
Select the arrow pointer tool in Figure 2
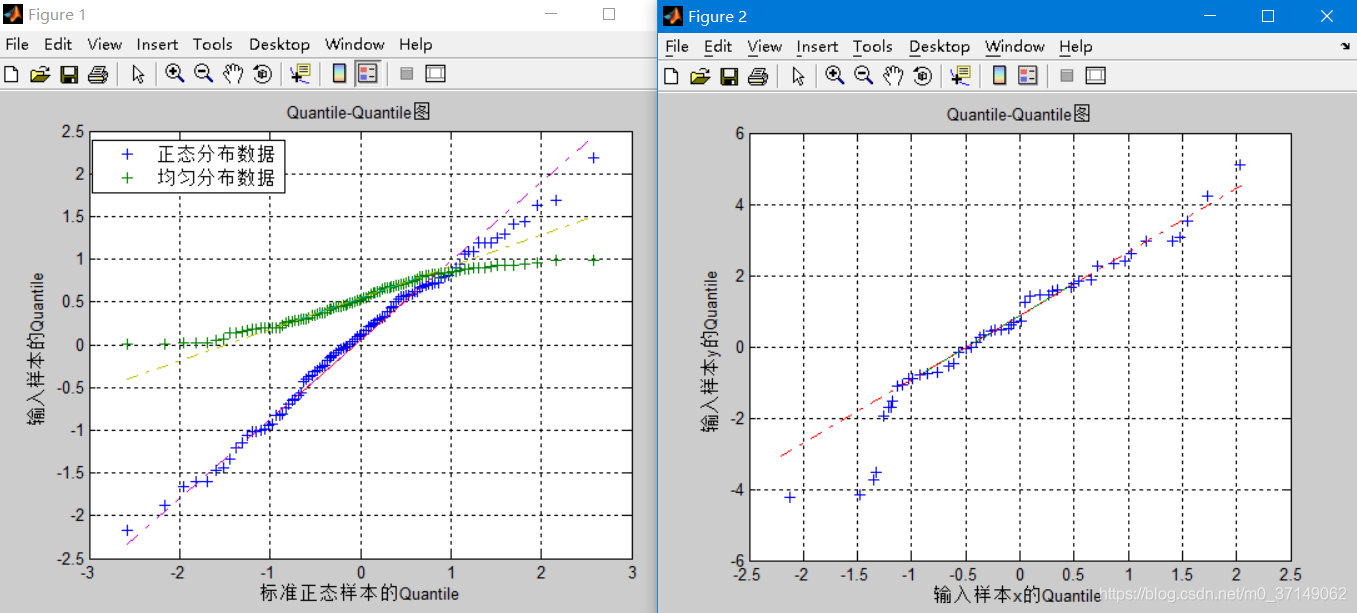coord(798,75)
